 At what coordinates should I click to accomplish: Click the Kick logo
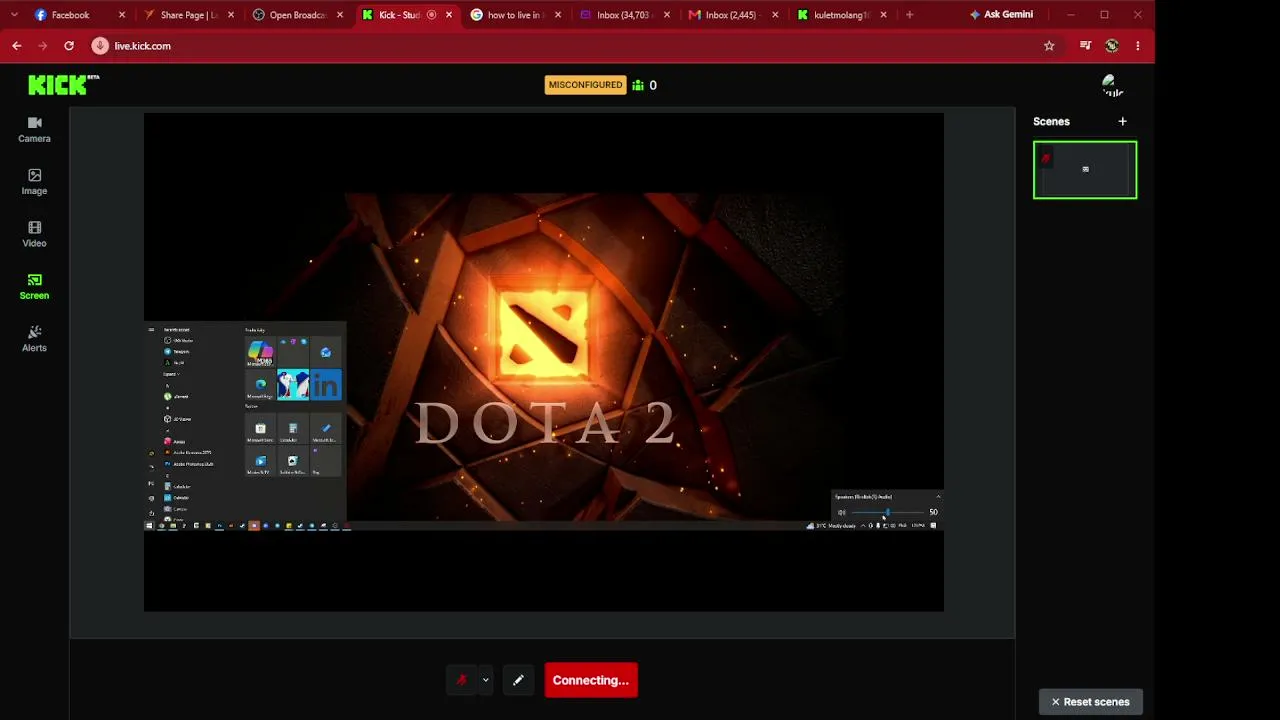click(x=64, y=85)
